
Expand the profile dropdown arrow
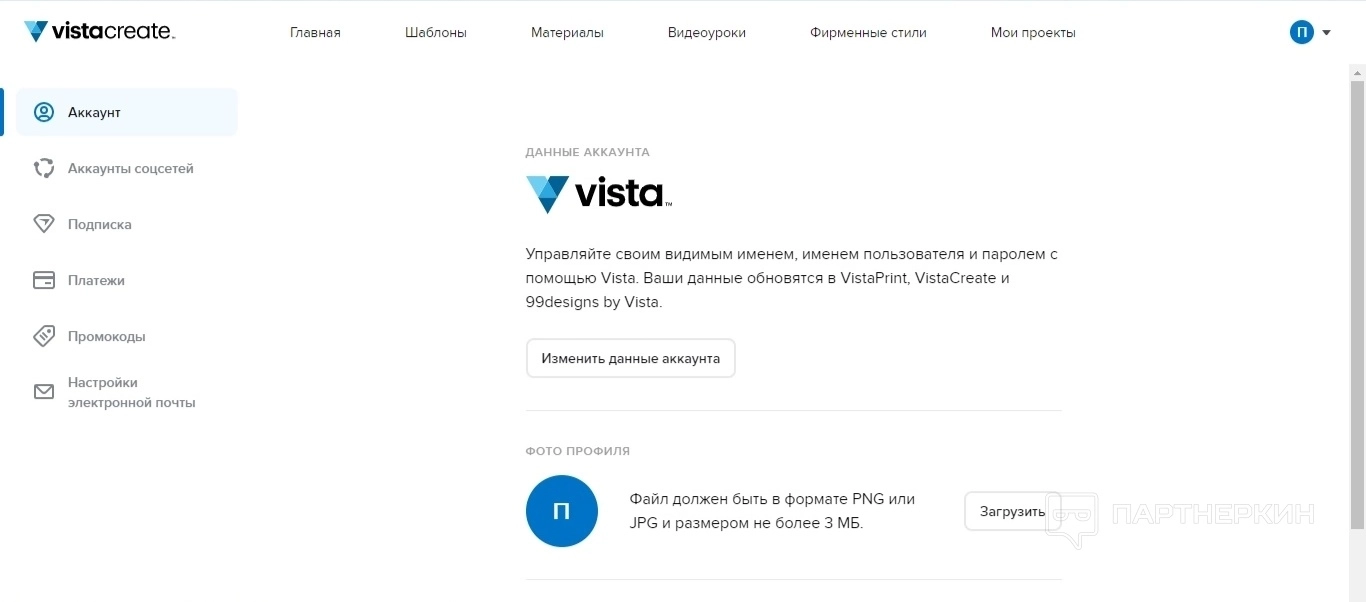click(1326, 32)
